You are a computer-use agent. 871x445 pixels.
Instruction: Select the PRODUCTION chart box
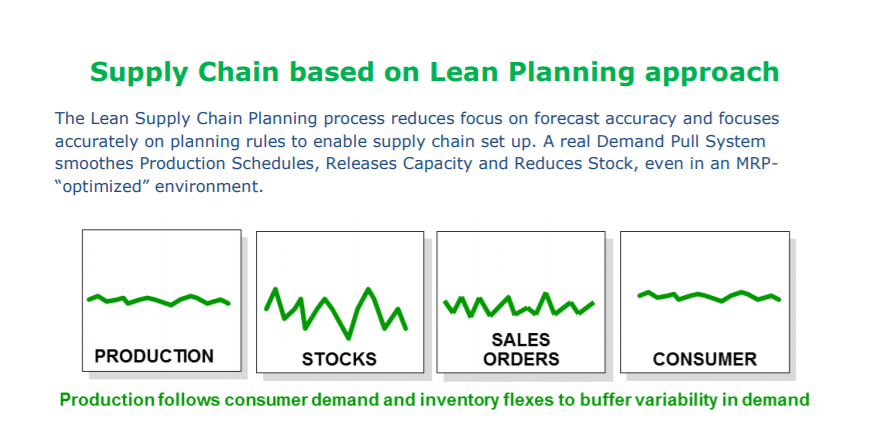162,300
